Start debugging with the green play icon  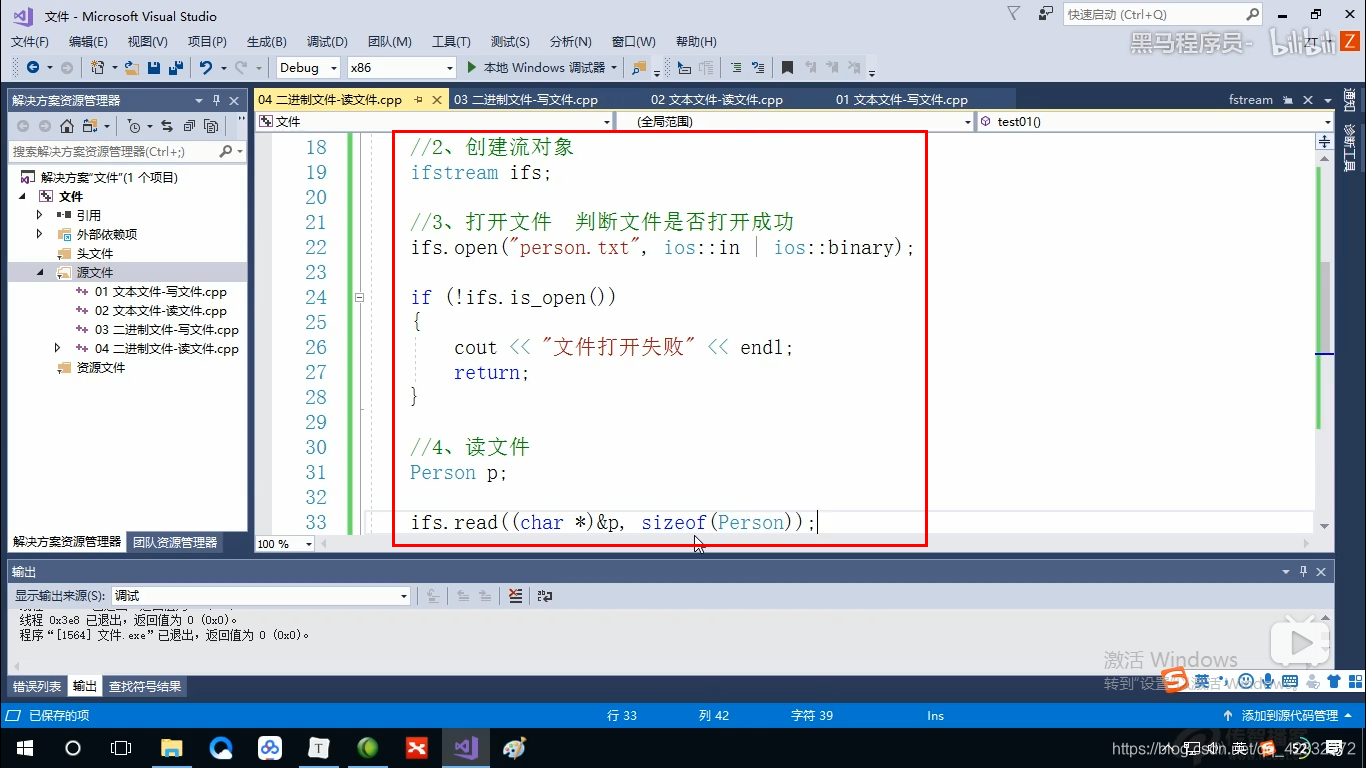tap(473, 67)
